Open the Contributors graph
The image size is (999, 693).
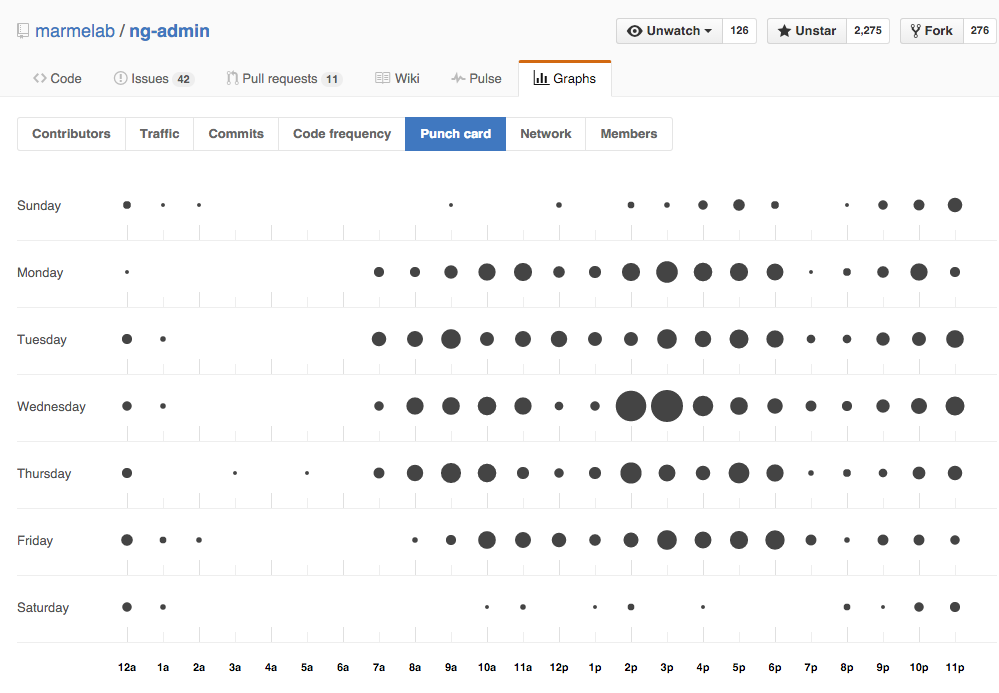71,134
